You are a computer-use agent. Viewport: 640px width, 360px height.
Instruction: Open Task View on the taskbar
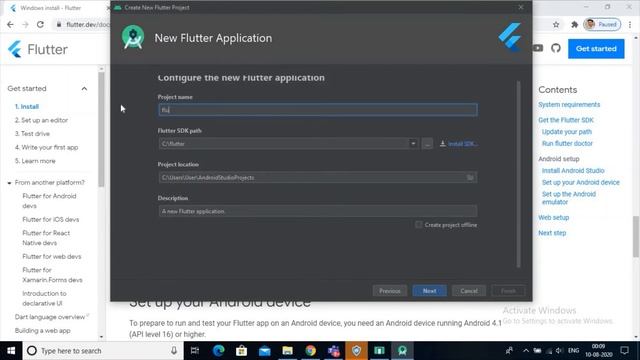(195, 351)
